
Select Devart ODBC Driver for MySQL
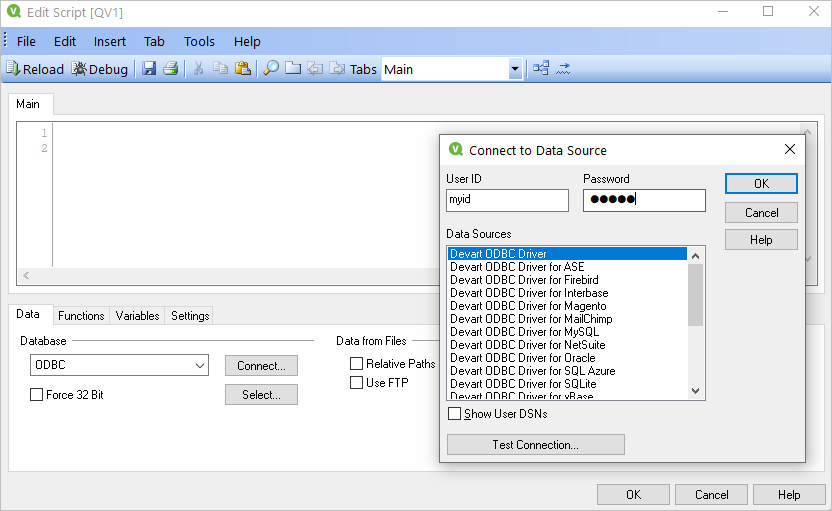tap(524, 332)
